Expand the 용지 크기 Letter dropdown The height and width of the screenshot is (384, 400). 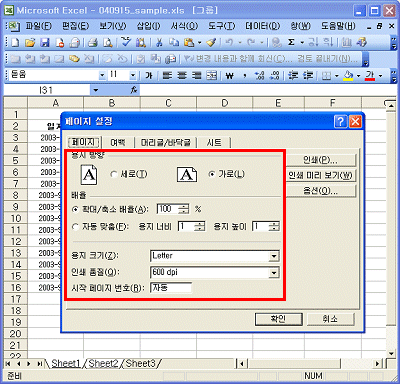(274, 256)
